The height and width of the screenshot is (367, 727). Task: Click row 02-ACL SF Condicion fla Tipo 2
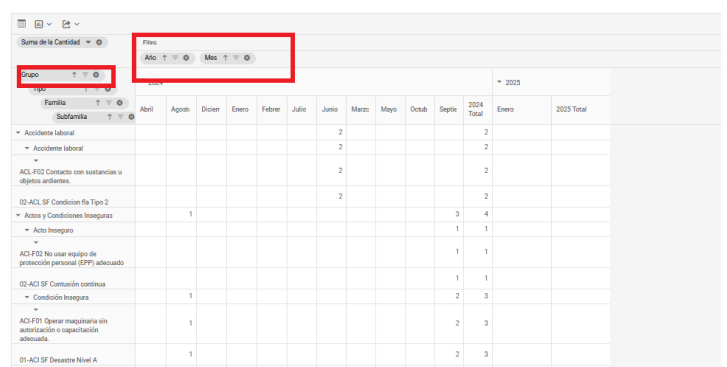click(x=64, y=202)
